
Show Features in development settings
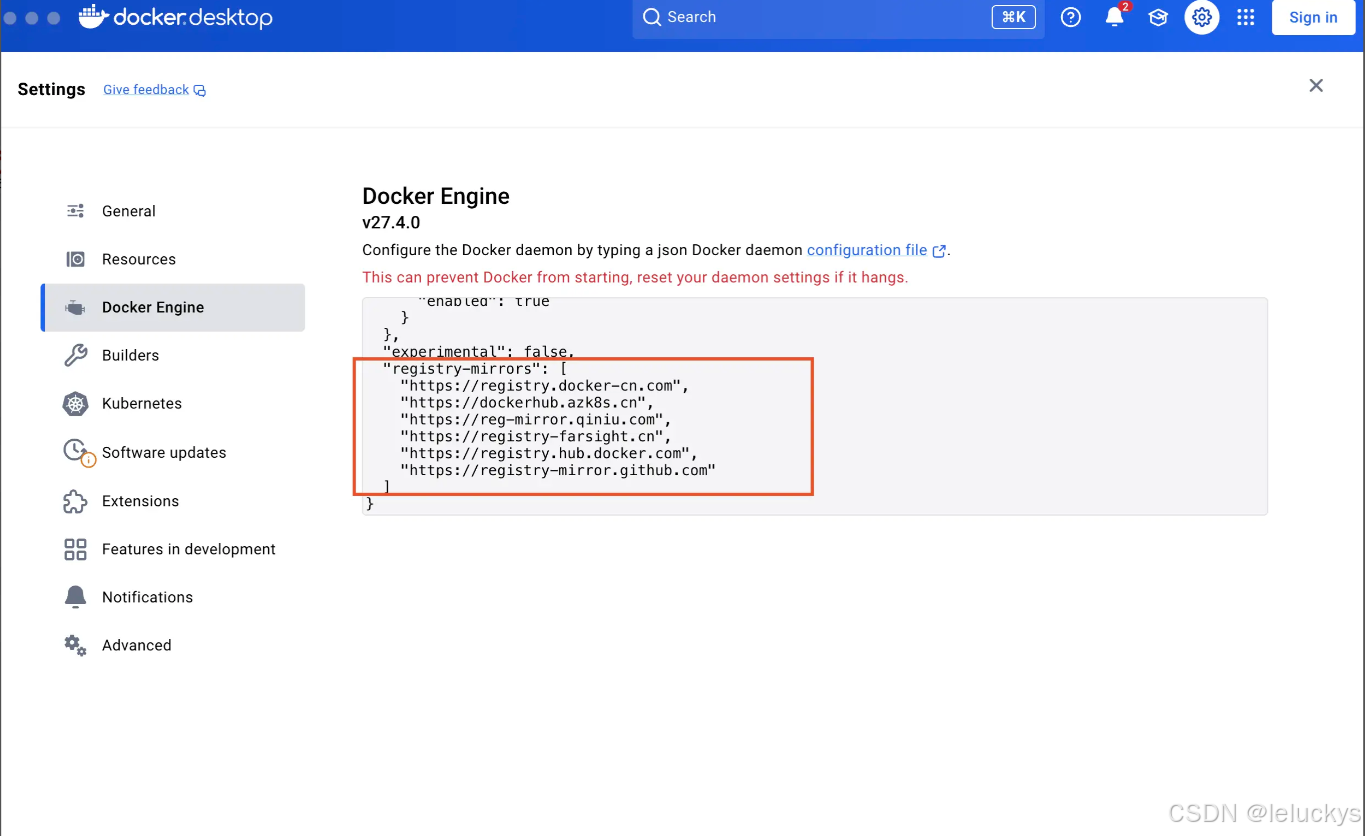point(173,549)
